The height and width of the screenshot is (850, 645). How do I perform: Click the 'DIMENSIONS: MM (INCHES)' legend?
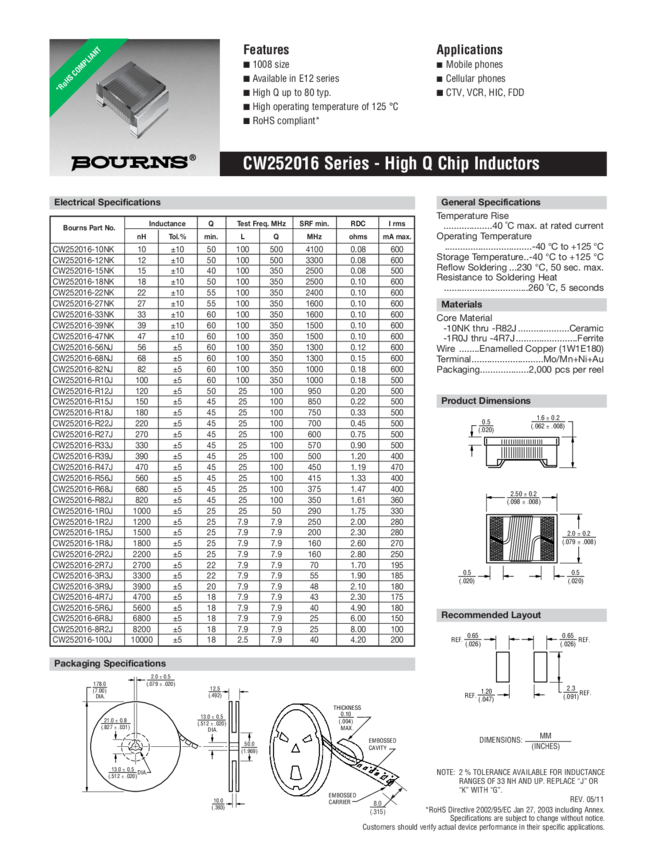525,740
